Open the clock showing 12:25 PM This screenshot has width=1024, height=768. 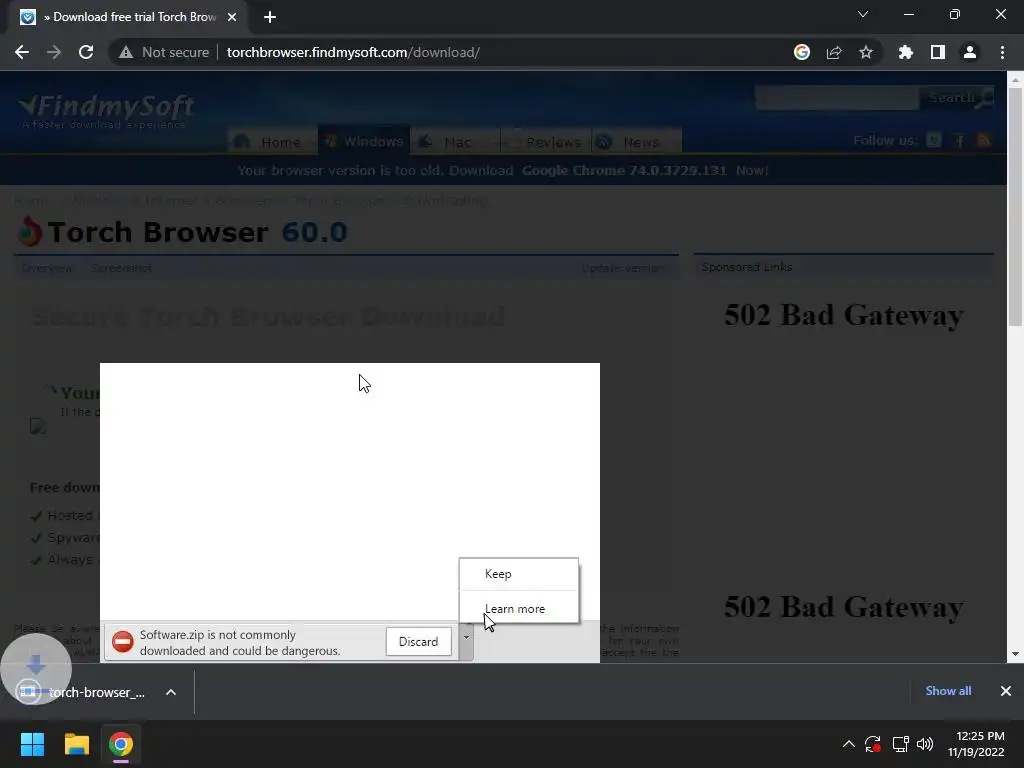976,744
